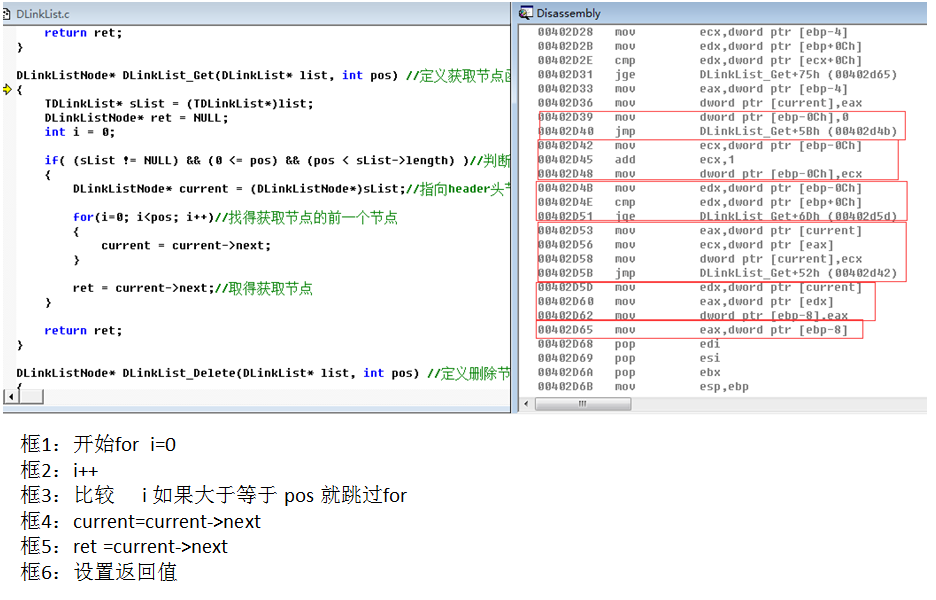Click mov eax,[ebp-8] at 00402D65
The image size is (936, 600).
(x=692, y=330)
